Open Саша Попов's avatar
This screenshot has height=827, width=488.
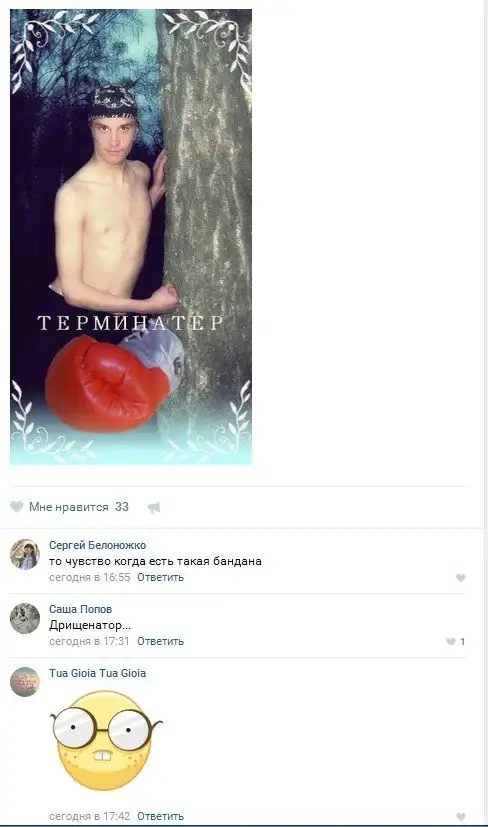[25, 618]
